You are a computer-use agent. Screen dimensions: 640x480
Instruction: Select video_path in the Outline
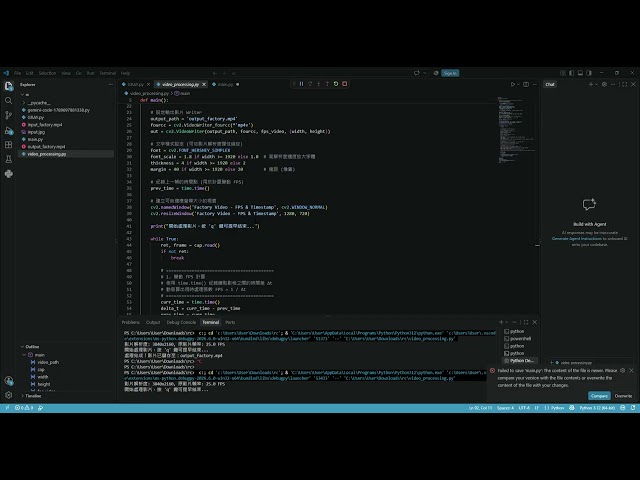coord(48,362)
